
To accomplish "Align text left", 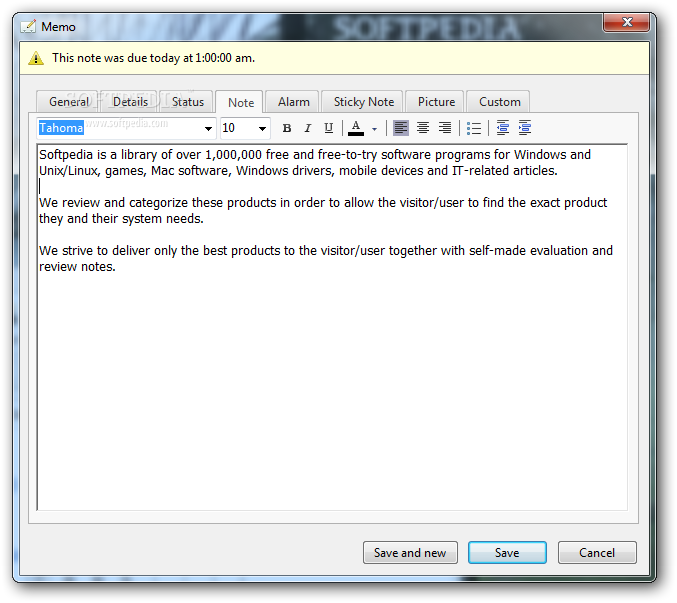I will (401, 128).
